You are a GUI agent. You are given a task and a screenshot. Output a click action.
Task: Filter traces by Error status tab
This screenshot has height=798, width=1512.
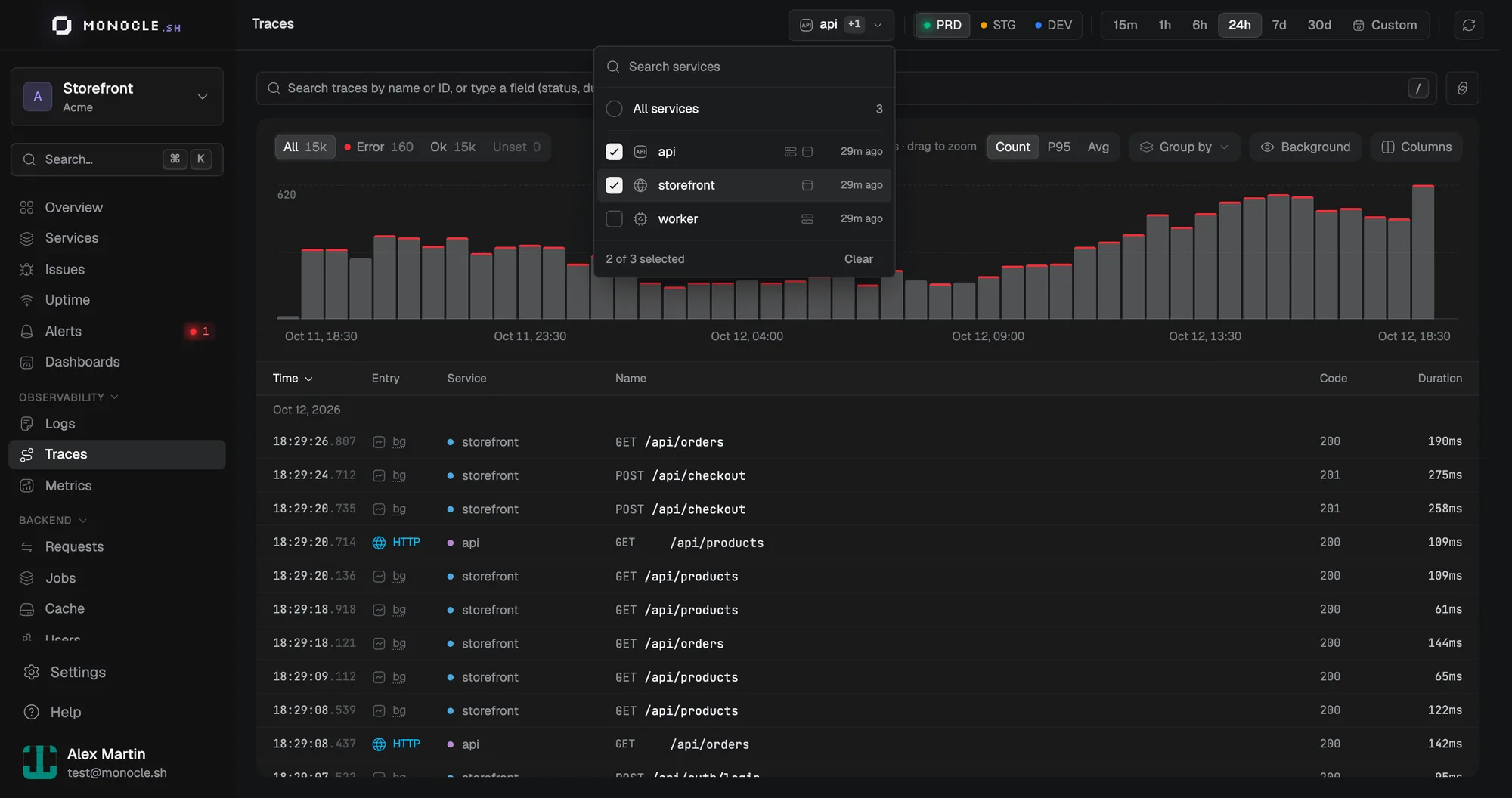(378, 147)
